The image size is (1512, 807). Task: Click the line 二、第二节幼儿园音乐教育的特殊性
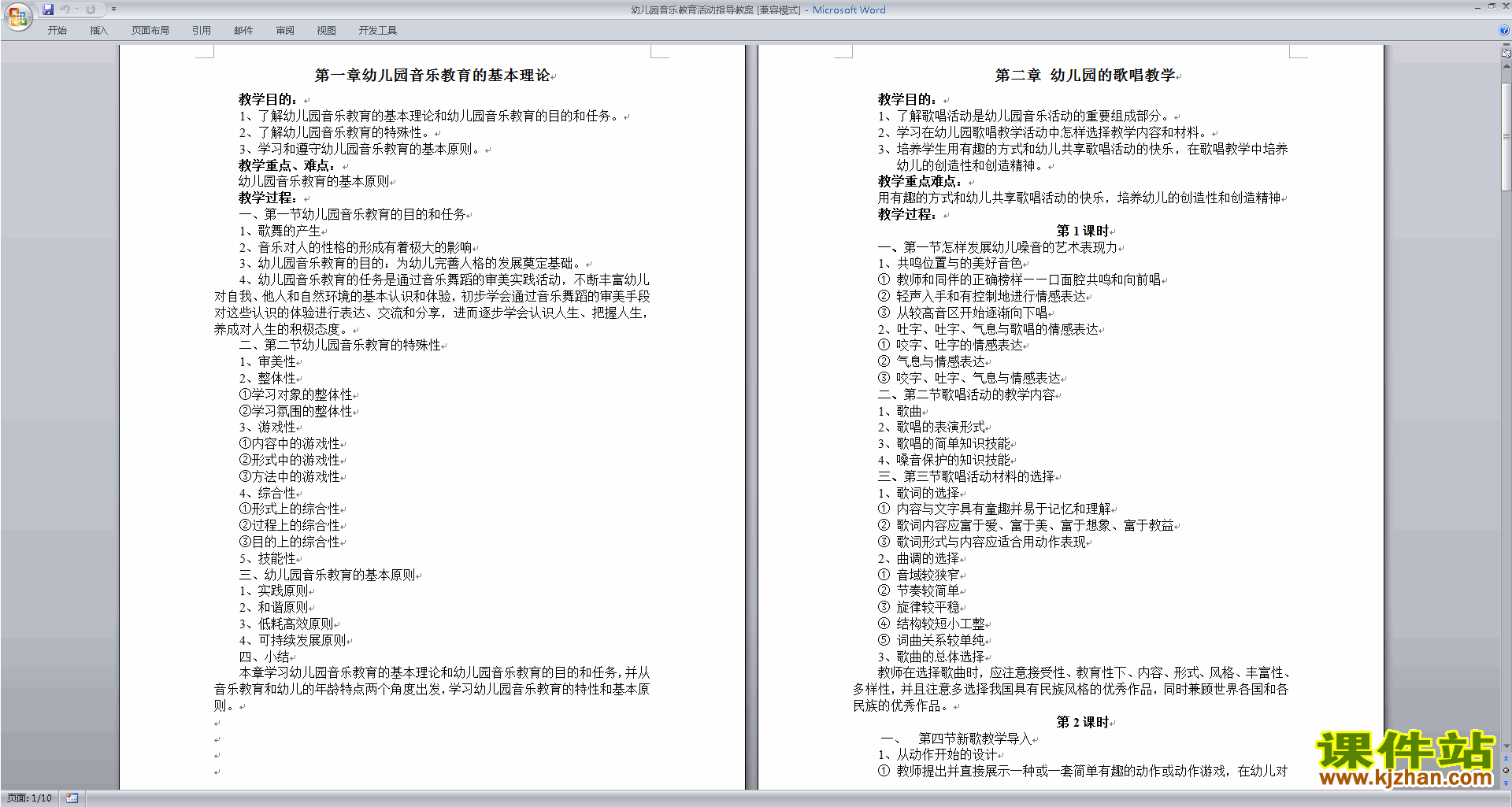(x=340, y=346)
